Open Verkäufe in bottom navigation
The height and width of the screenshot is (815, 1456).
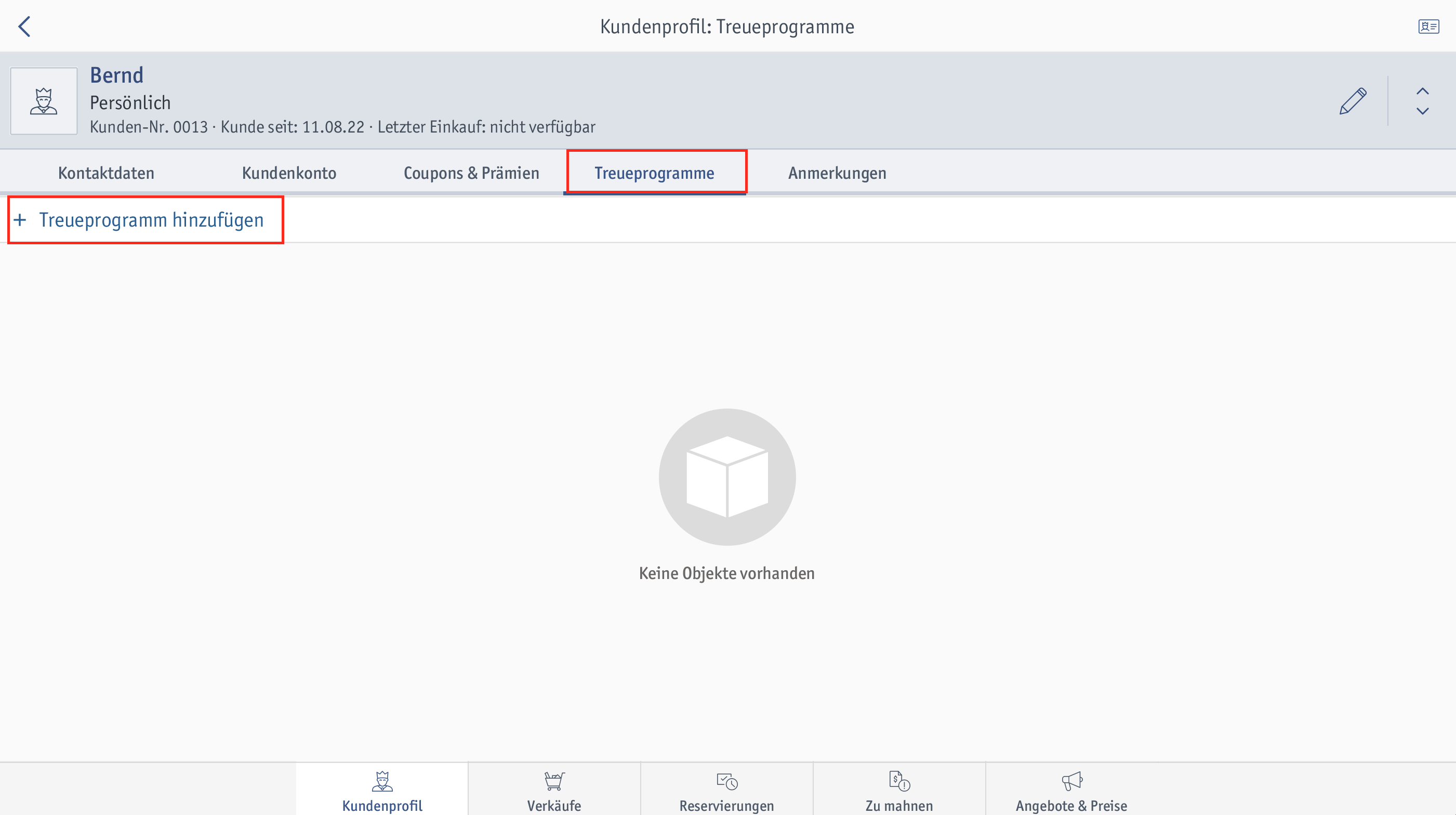coord(554,790)
